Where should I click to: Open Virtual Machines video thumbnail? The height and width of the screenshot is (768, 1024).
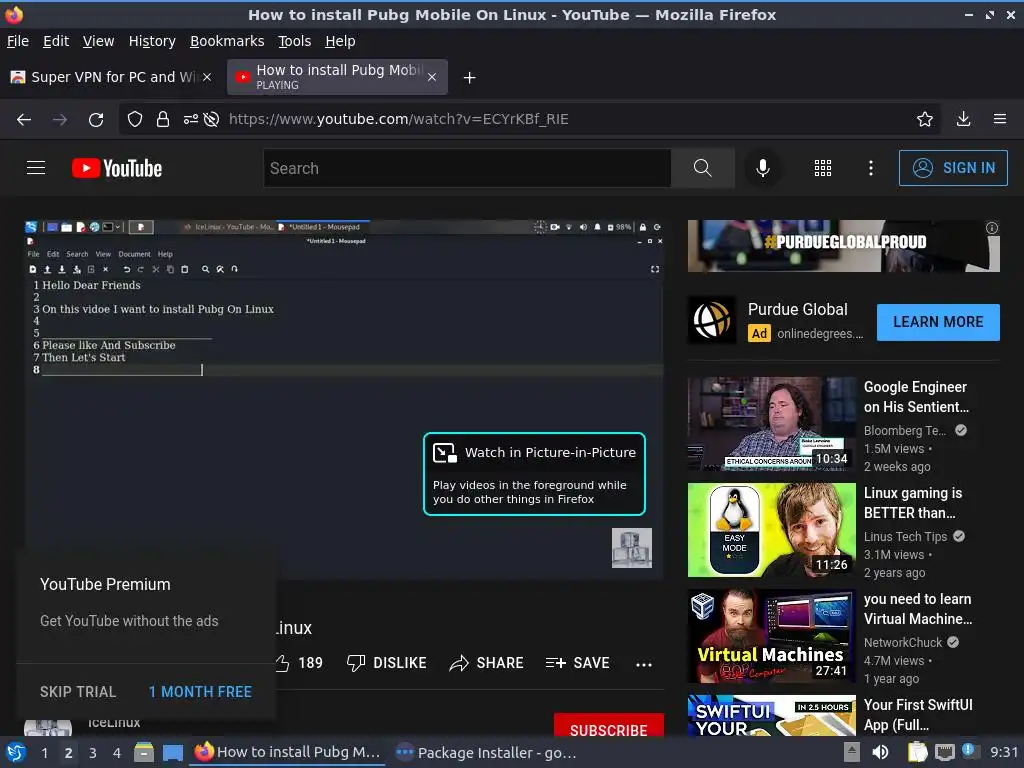click(771, 635)
